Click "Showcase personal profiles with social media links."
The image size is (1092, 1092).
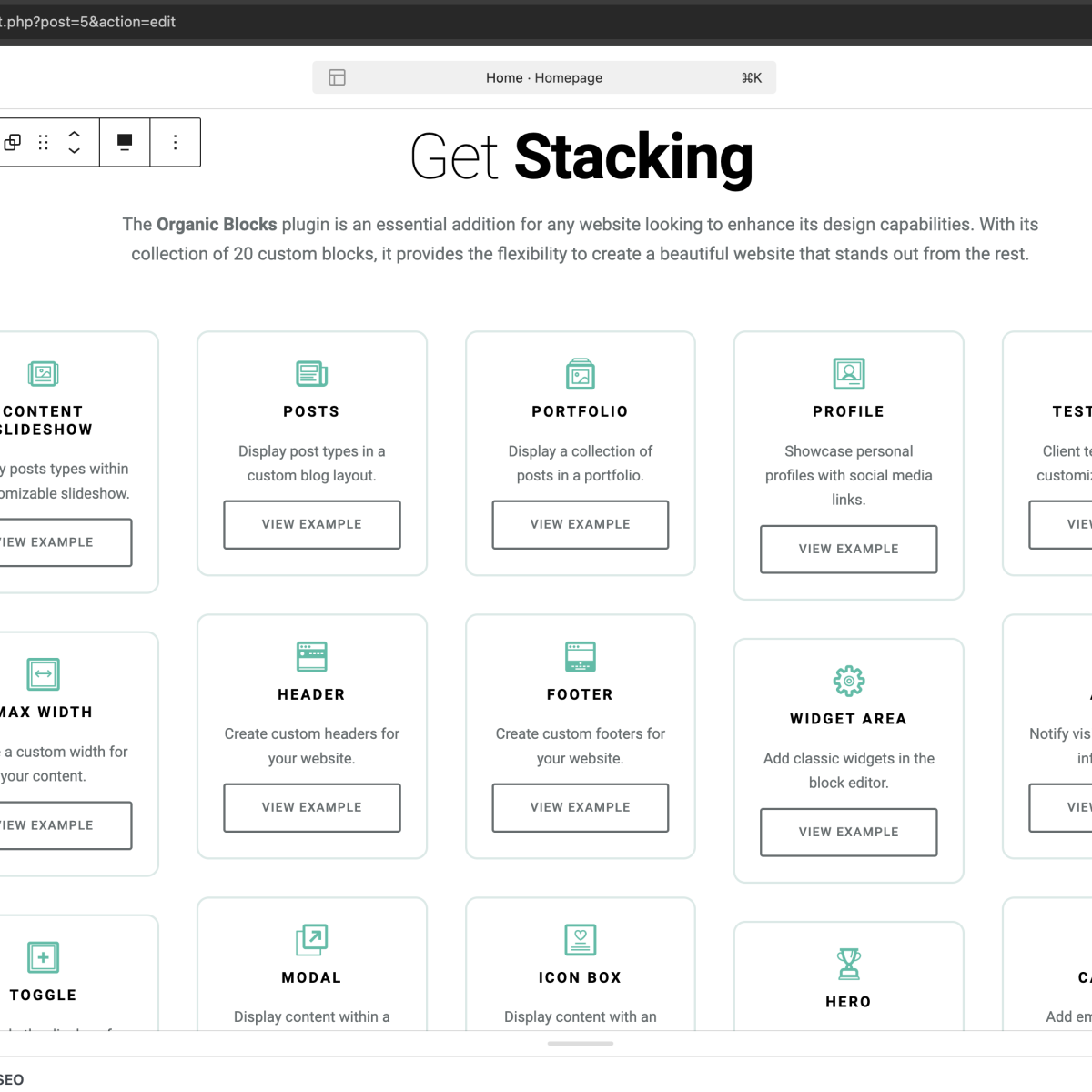tap(849, 475)
